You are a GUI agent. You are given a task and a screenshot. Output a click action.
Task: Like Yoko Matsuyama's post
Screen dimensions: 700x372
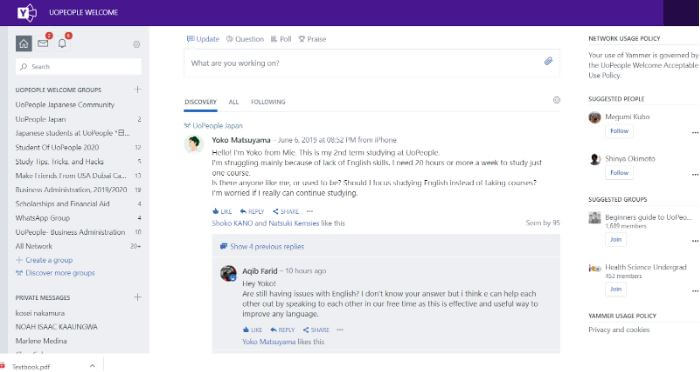222,211
